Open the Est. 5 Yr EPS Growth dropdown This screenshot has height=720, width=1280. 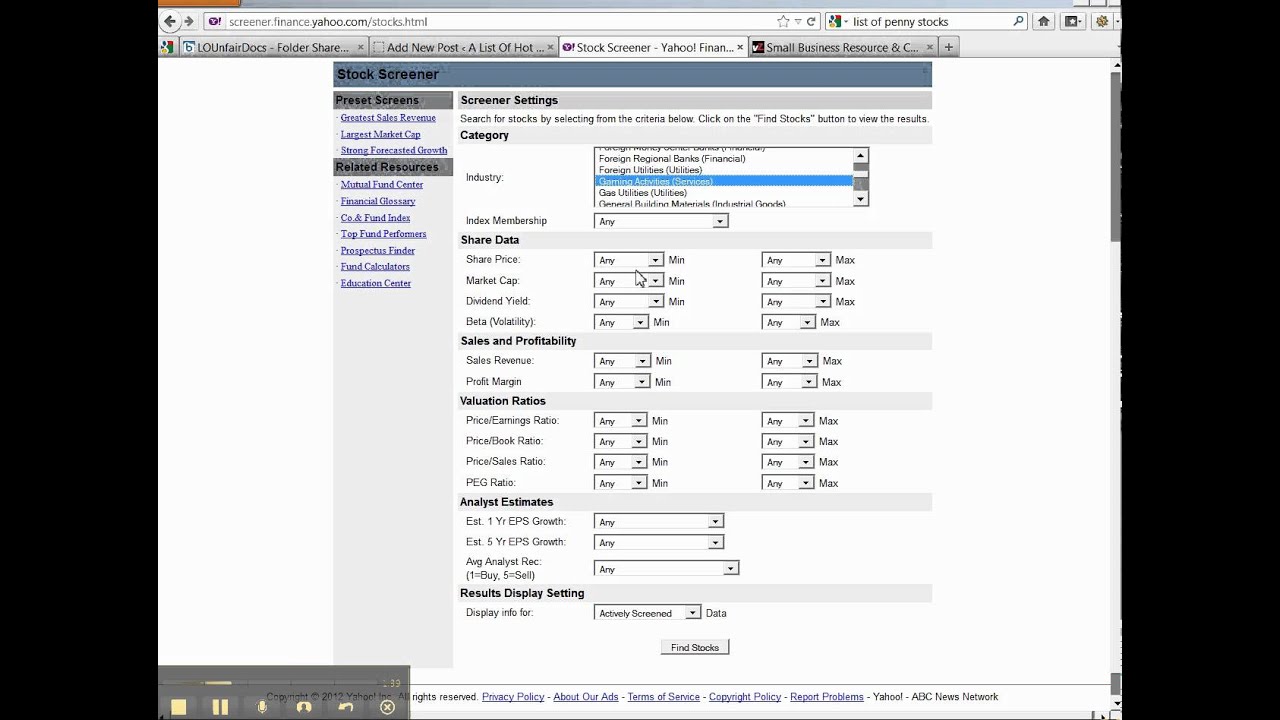658,542
